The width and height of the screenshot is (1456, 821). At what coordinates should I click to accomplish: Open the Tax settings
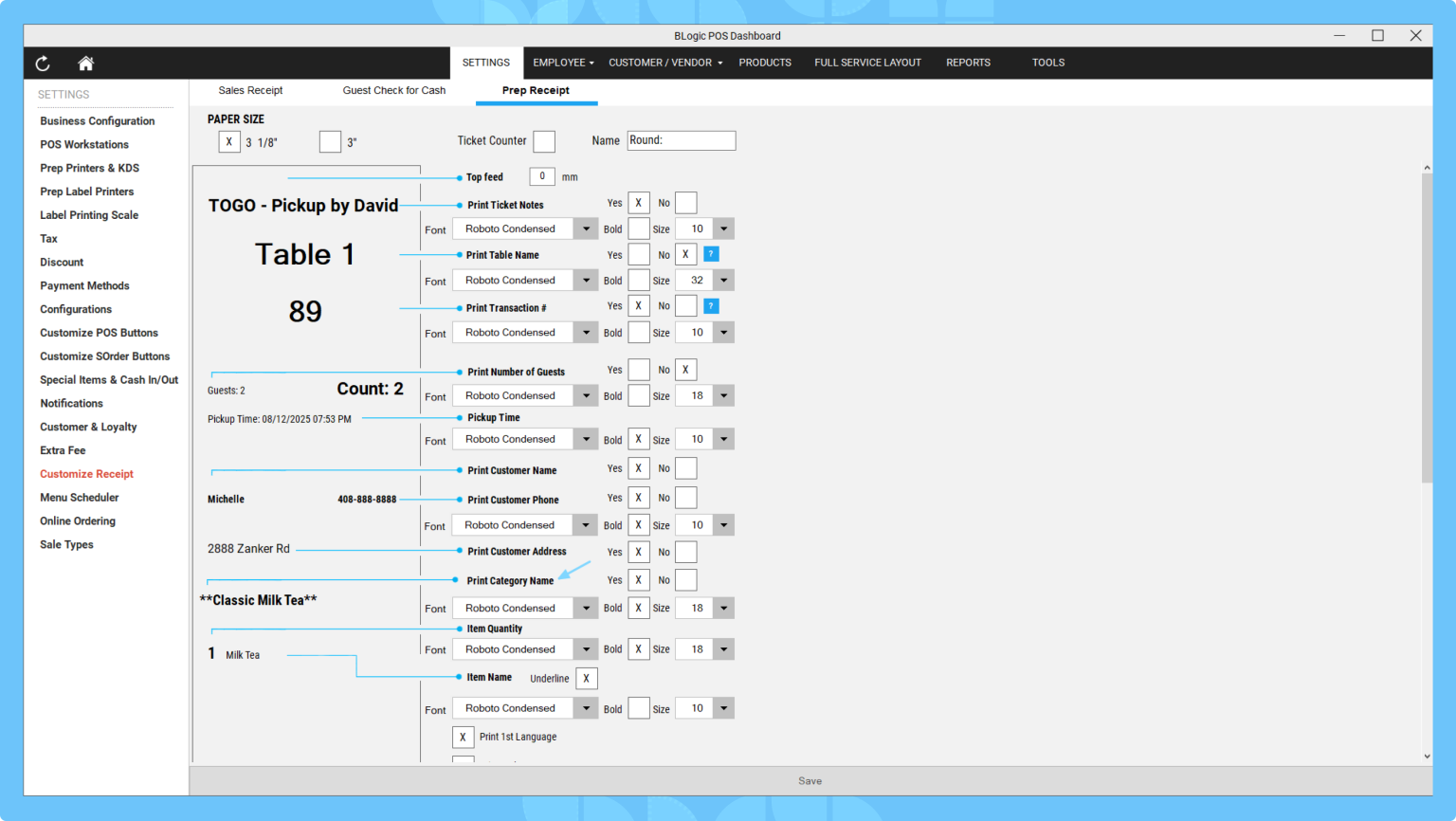(x=49, y=239)
